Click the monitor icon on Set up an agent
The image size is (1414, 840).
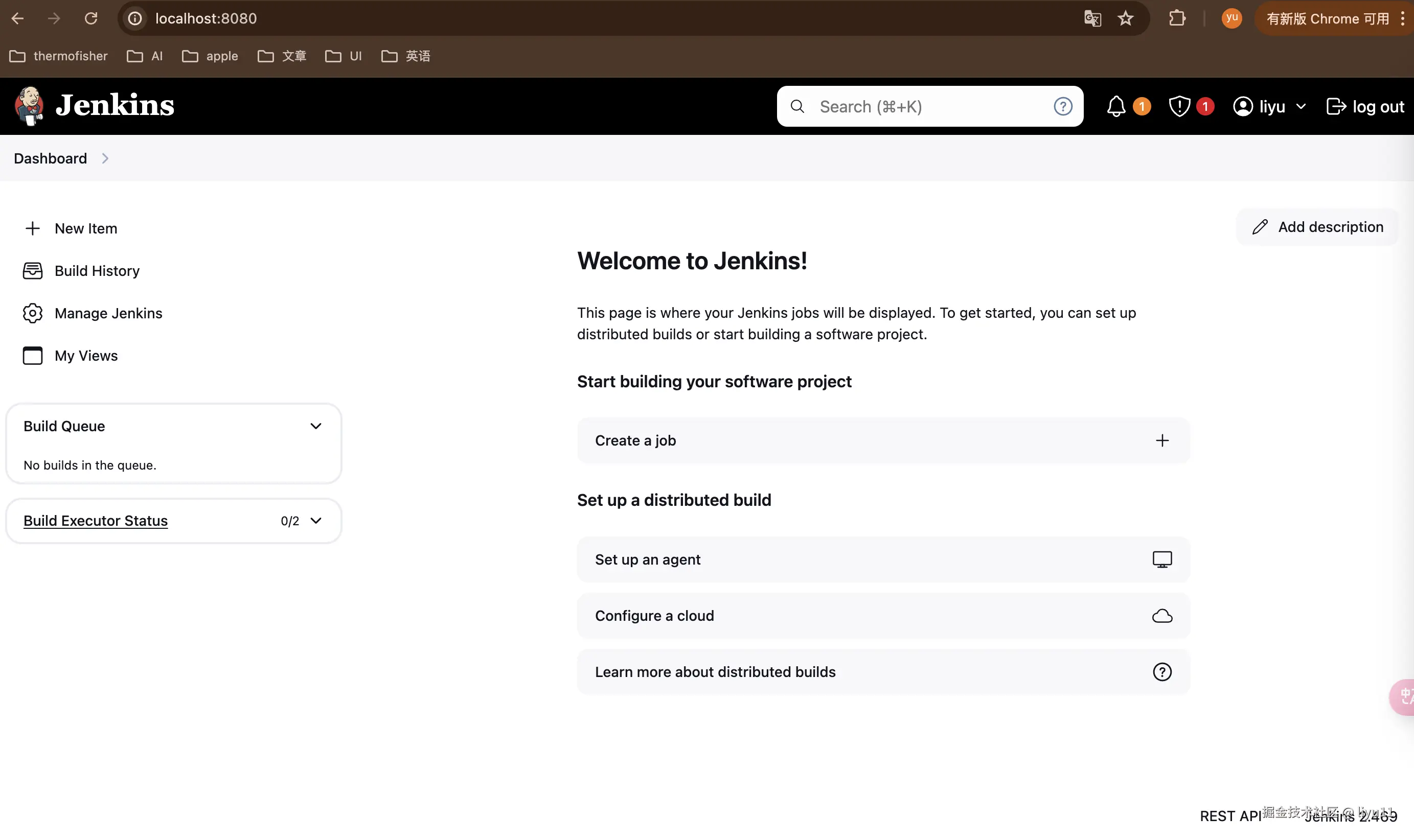[1161, 559]
